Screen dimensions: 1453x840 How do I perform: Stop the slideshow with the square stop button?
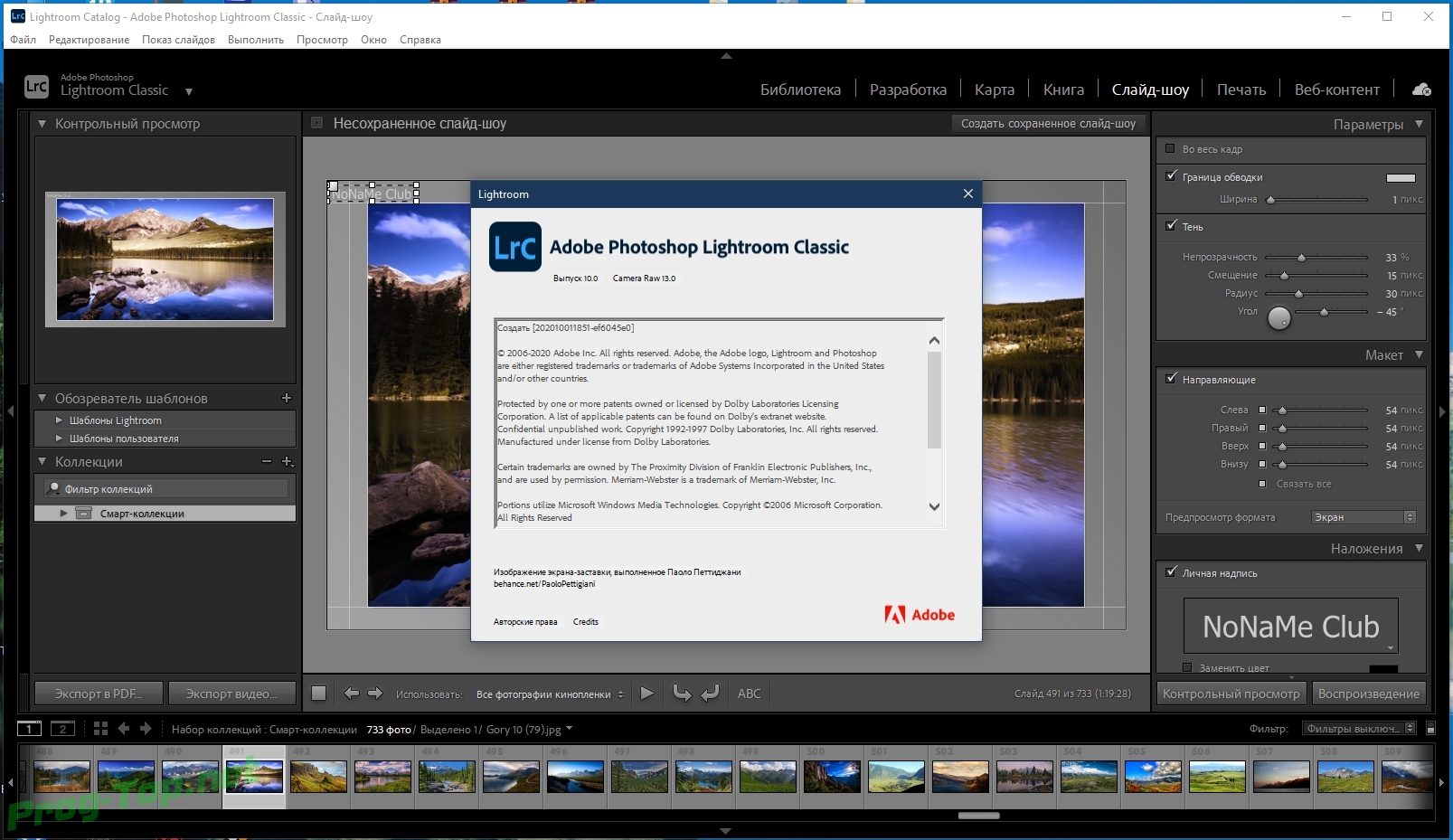coord(318,694)
